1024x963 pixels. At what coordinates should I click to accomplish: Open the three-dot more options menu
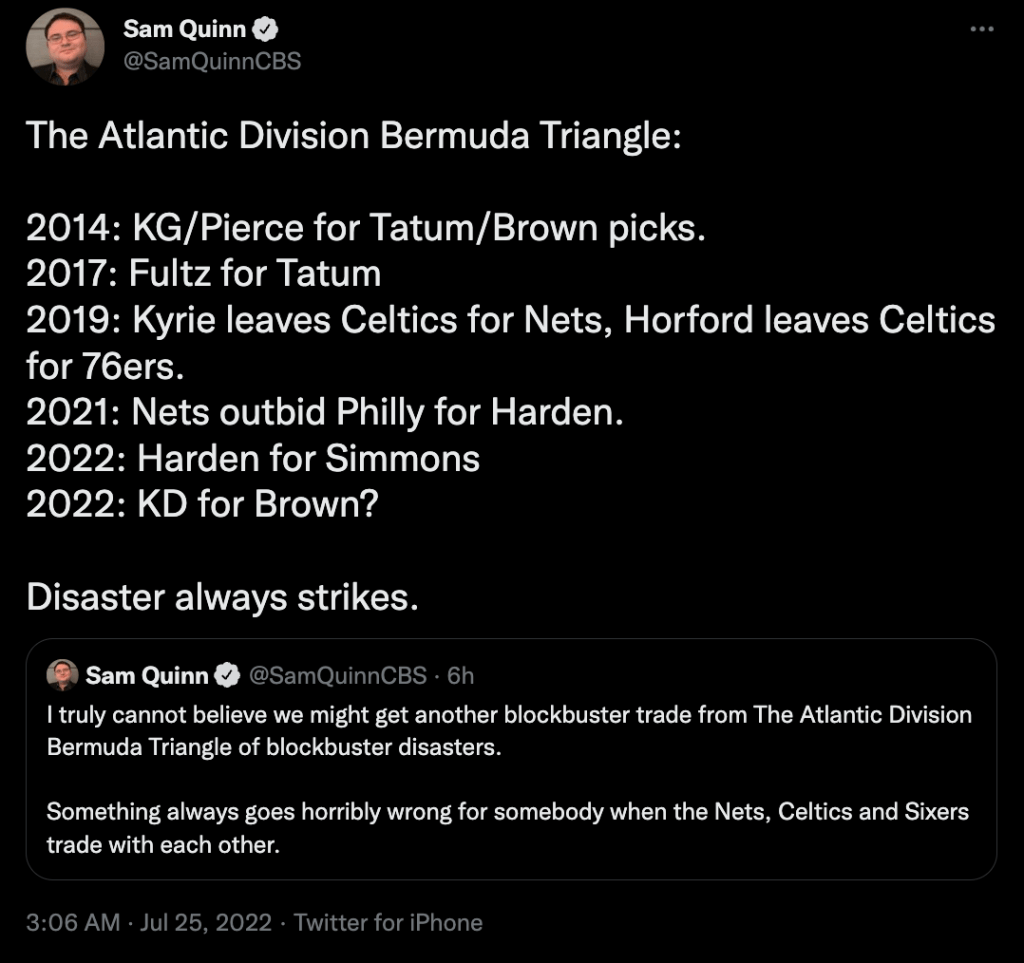pos(983,29)
